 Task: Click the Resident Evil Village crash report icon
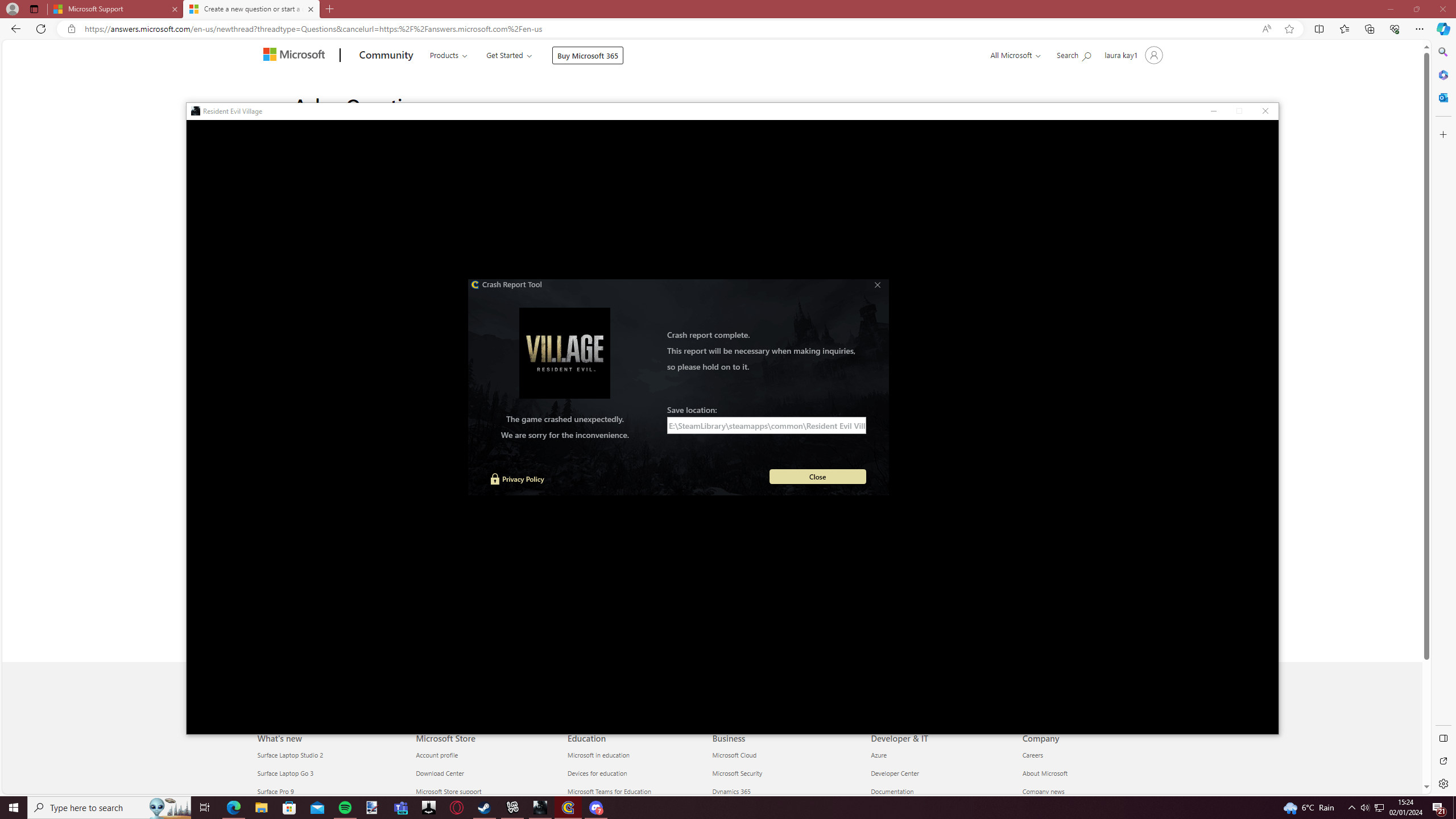(195, 110)
